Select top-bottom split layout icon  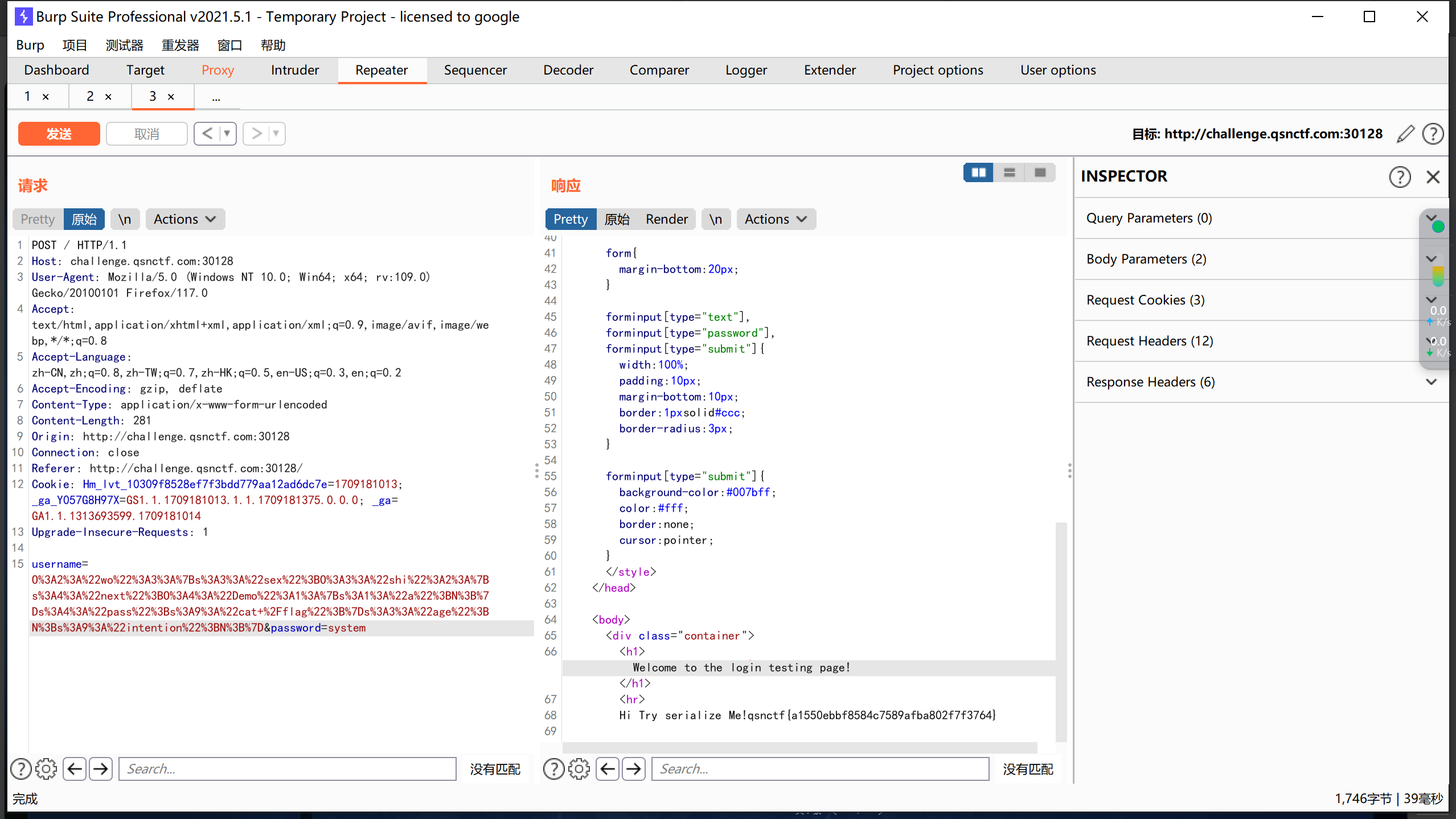(1010, 172)
